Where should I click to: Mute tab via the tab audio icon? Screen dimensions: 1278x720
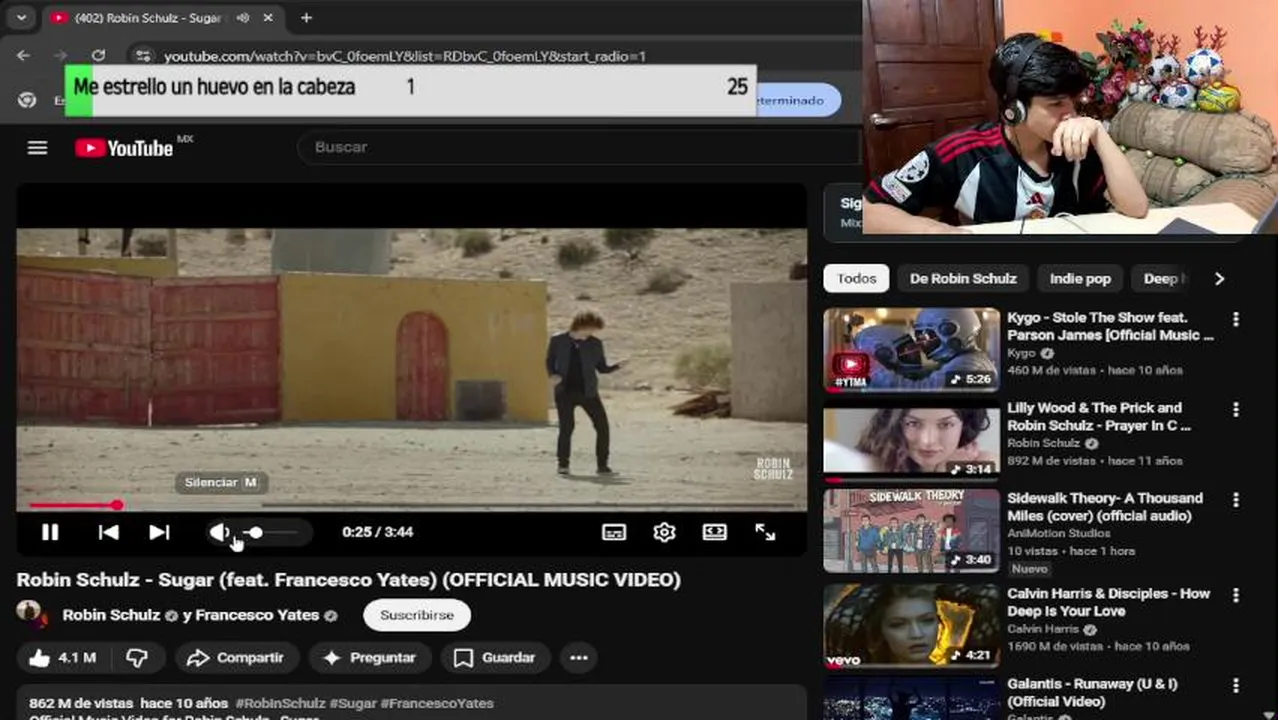point(243,18)
